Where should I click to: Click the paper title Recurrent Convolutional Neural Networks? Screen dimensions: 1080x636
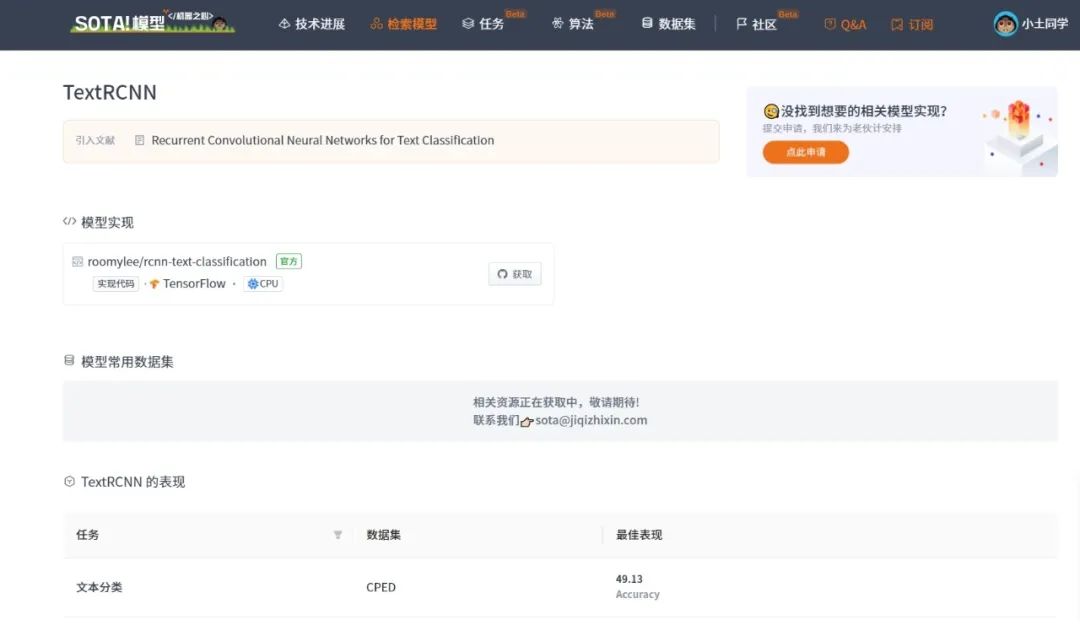pos(322,140)
